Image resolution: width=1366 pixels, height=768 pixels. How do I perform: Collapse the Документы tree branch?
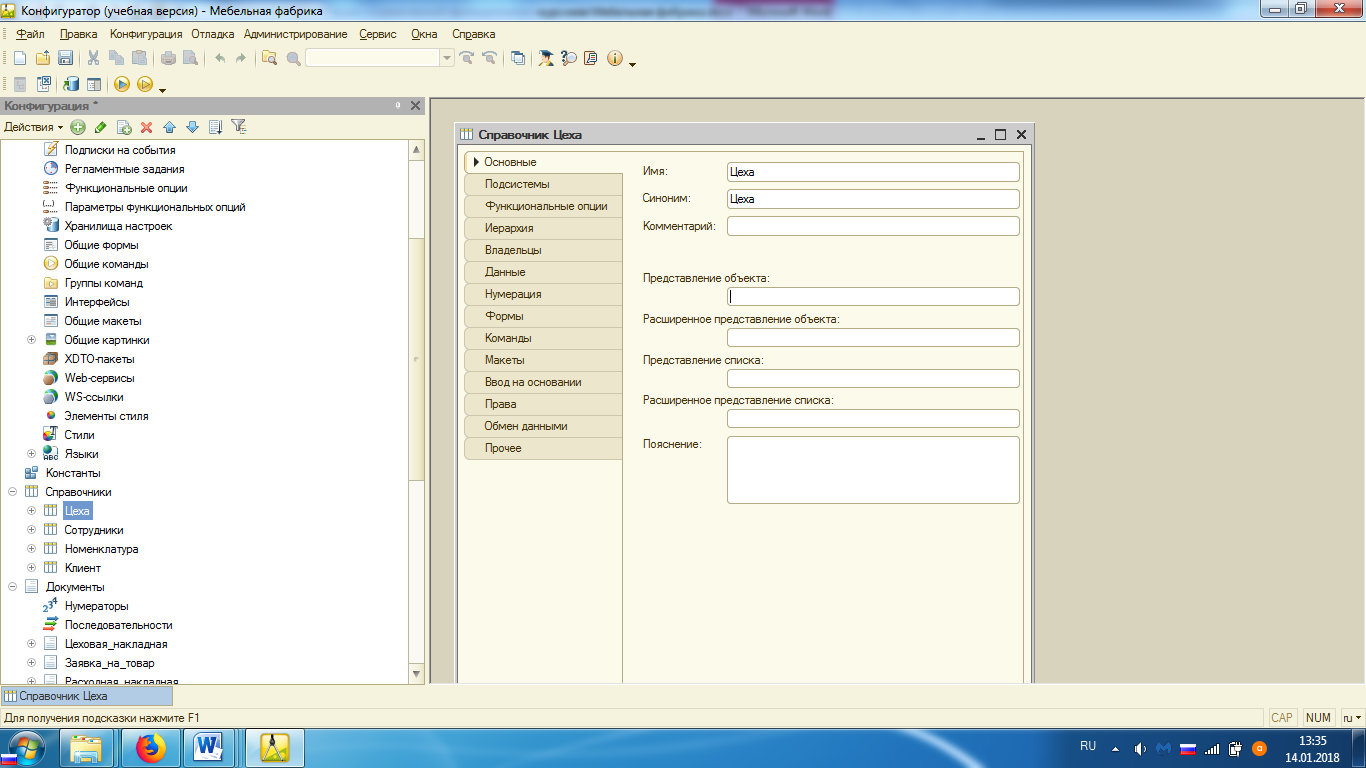(12, 587)
